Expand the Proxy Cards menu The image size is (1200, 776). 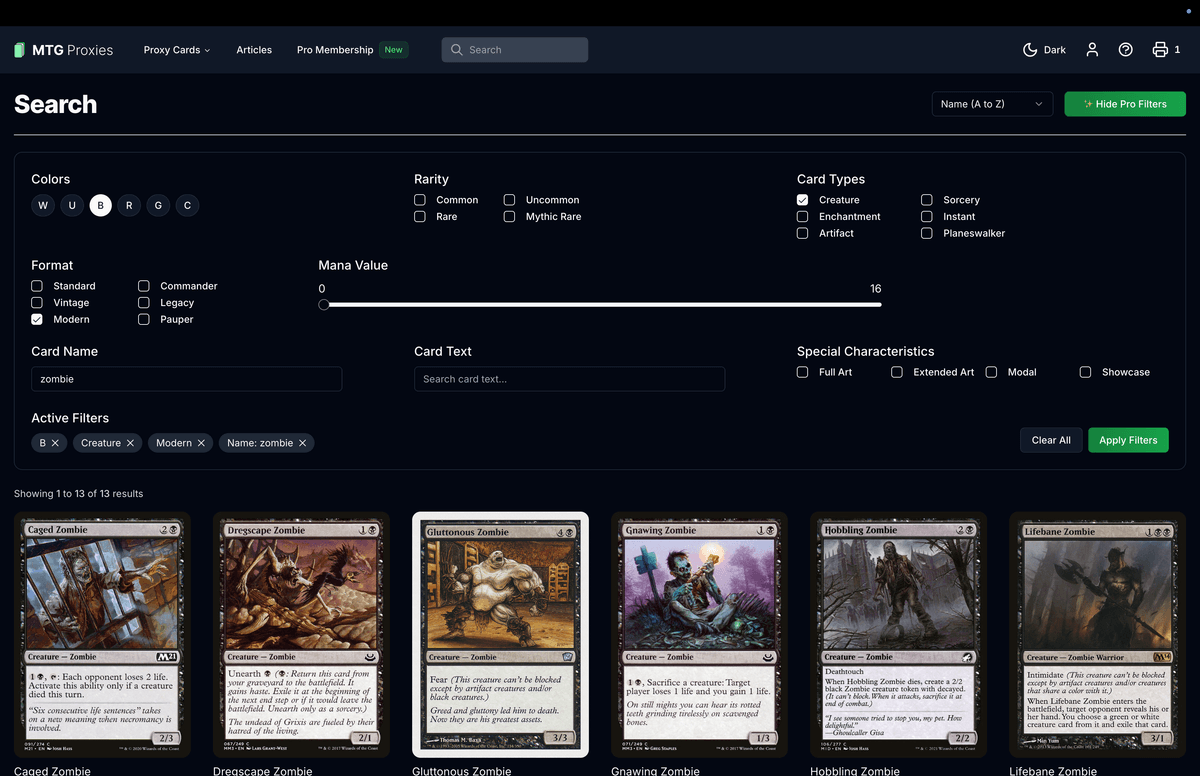click(x=176, y=49)
